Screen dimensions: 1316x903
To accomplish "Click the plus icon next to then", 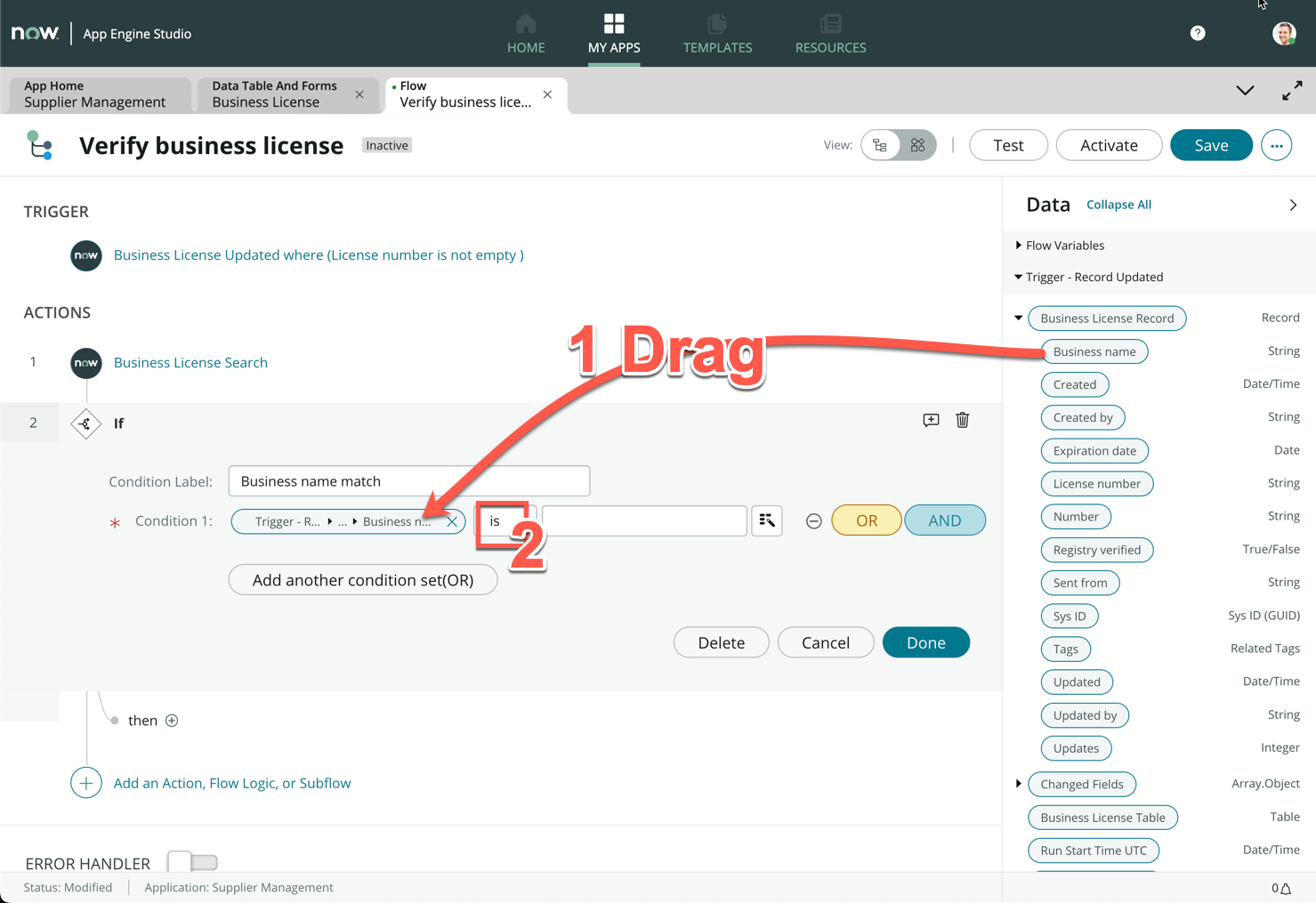I will 172,721.
